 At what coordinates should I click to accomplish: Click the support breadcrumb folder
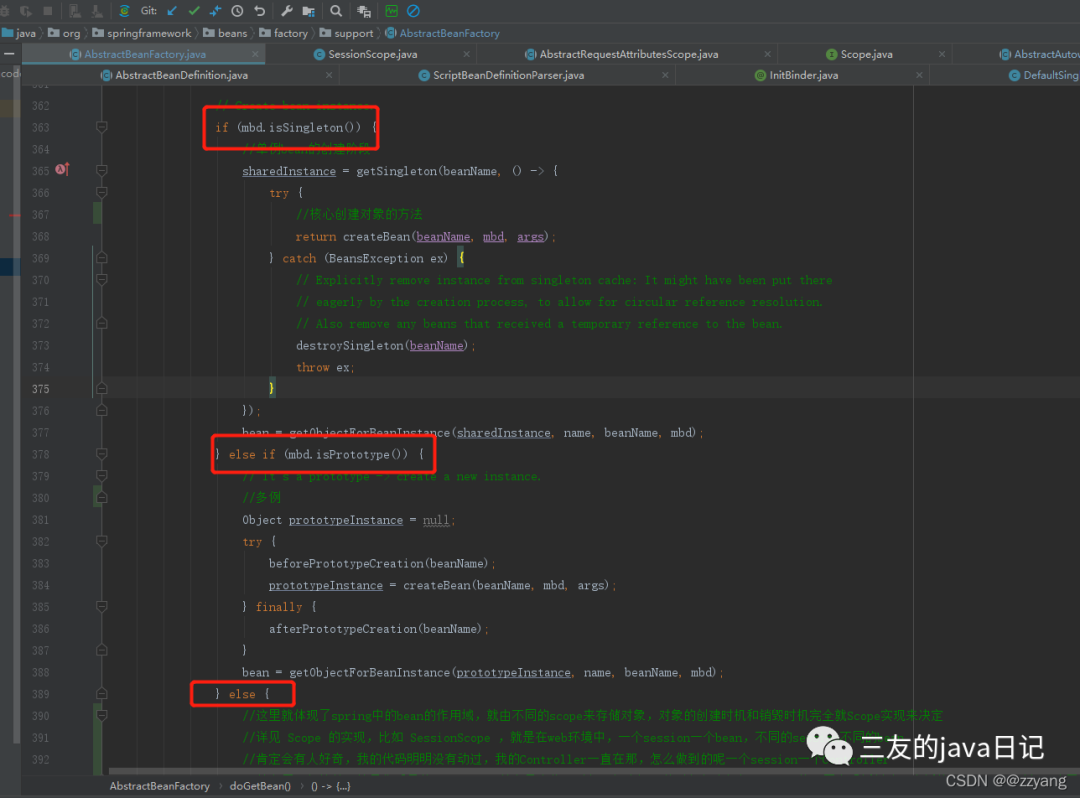tap(346, 33)
